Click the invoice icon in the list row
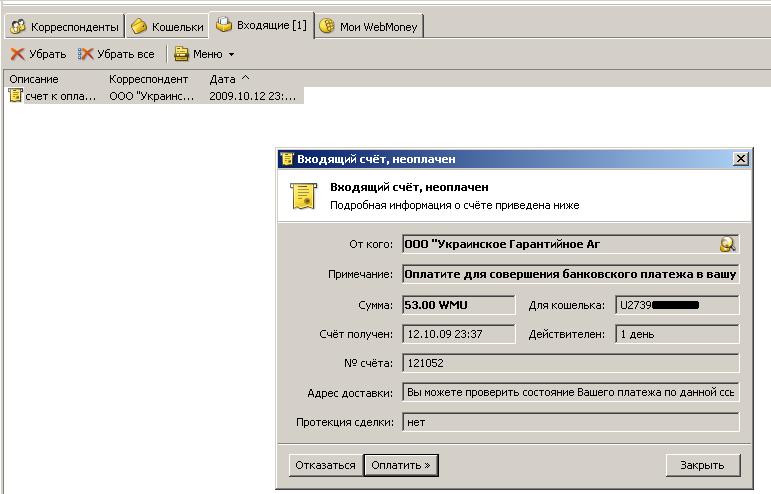 pos(16,95)
